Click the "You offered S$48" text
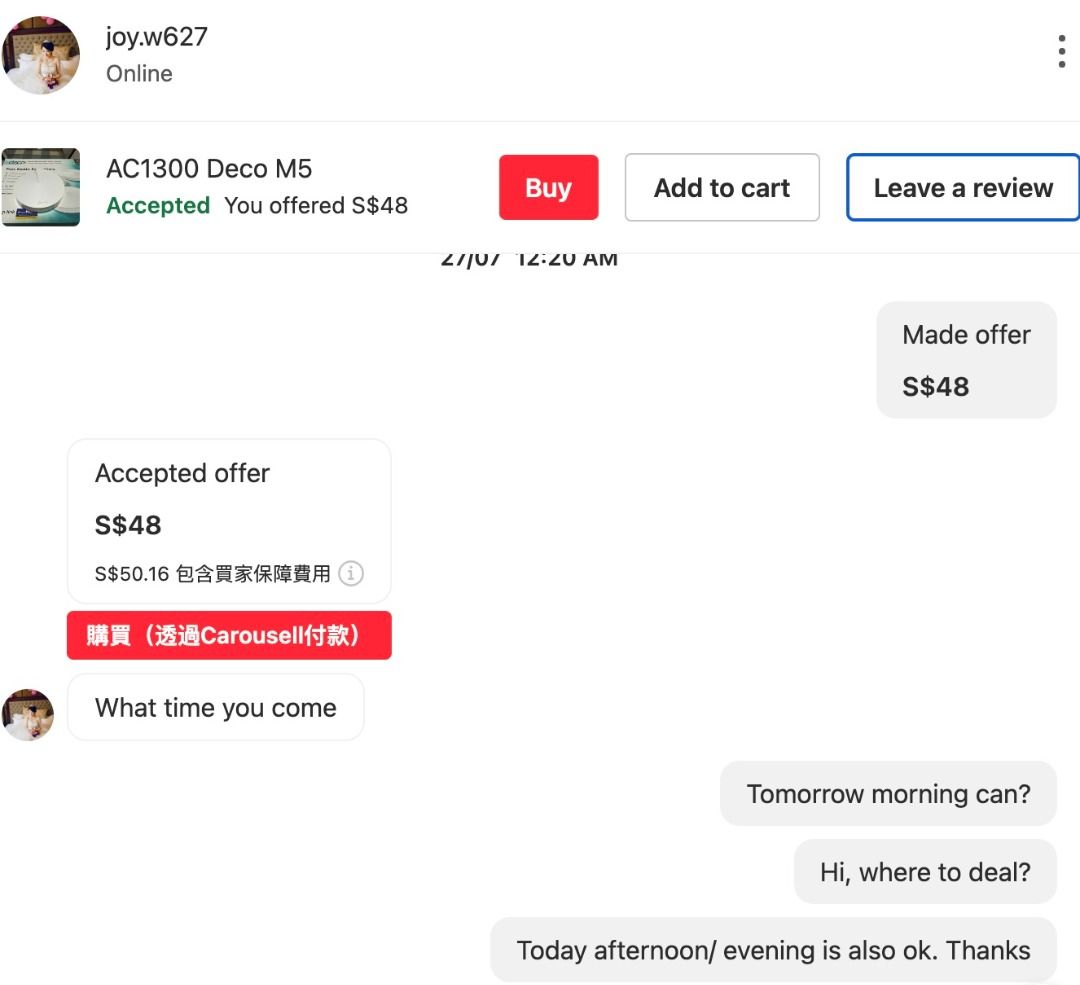 pyautogui.click(x=316, y=205)
